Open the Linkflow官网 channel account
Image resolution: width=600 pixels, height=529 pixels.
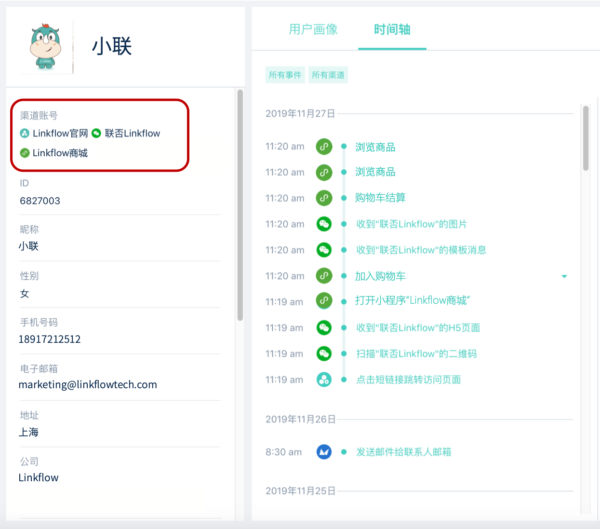click(60, 133)
